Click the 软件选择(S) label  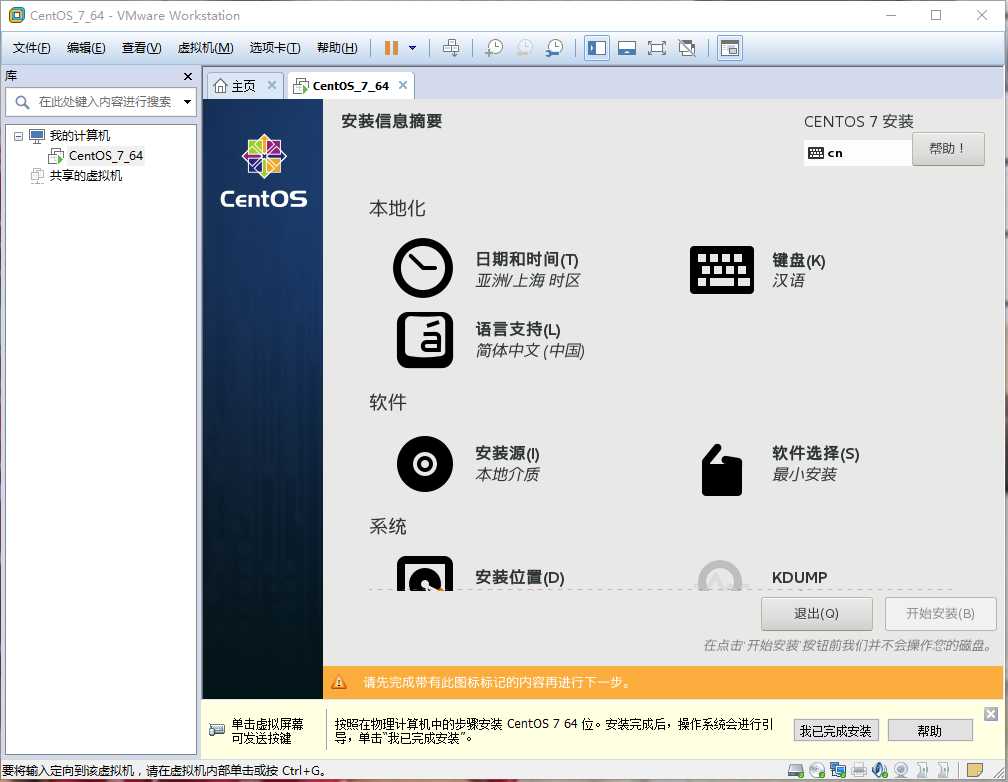click(815, 453)
